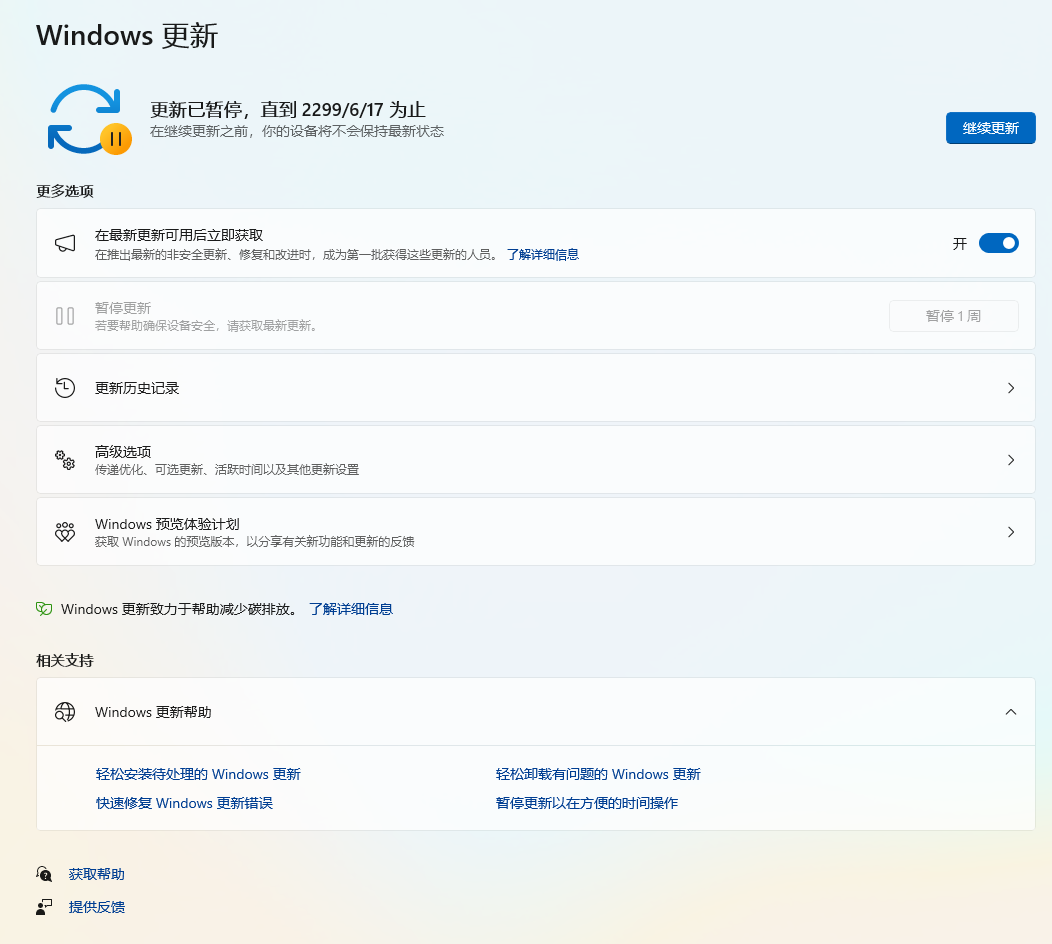Click the megaphone icon for latest updates
1052x944 pixels.
[65, 244]
